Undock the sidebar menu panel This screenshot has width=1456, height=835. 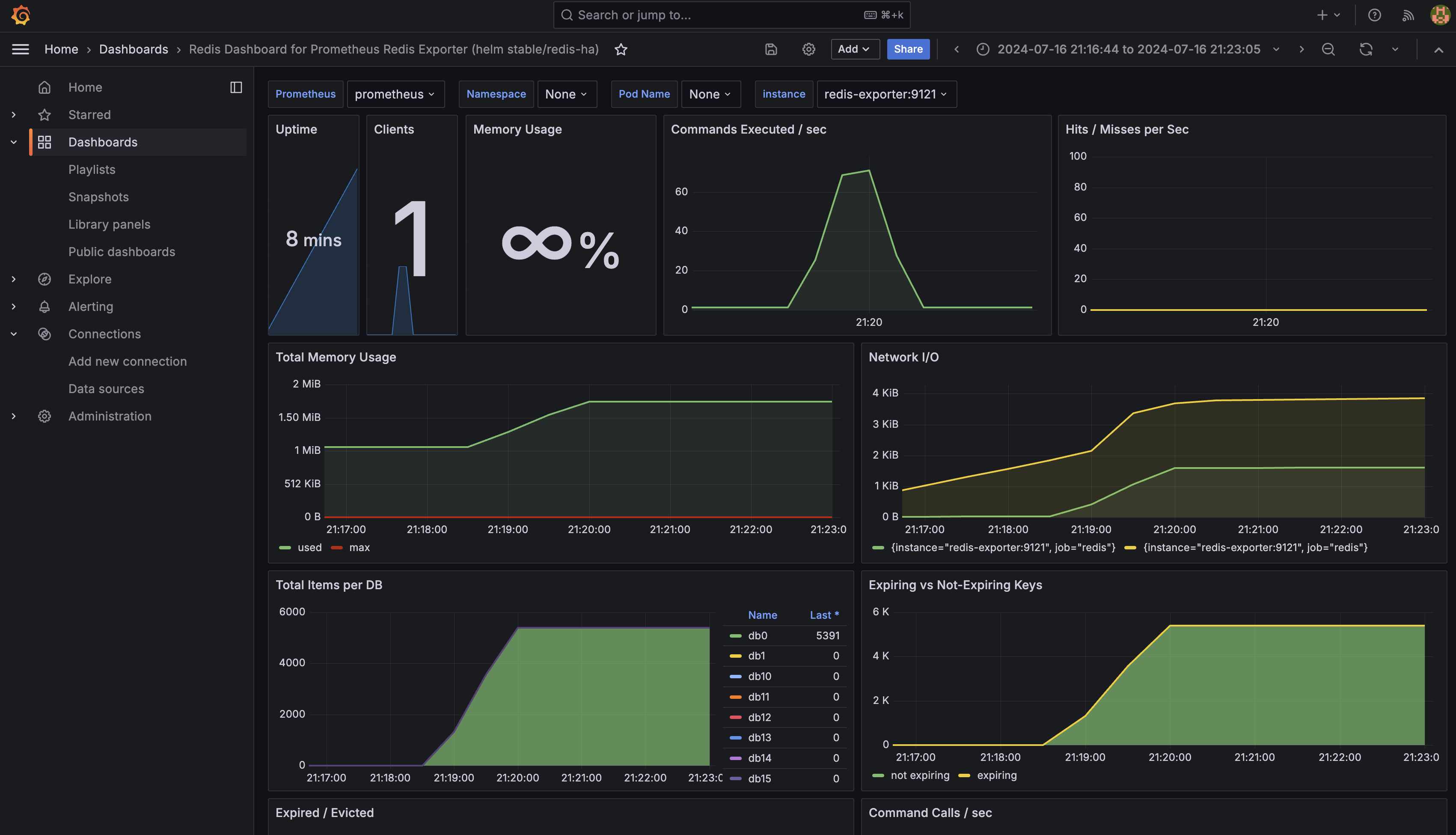tap(235, 87)
